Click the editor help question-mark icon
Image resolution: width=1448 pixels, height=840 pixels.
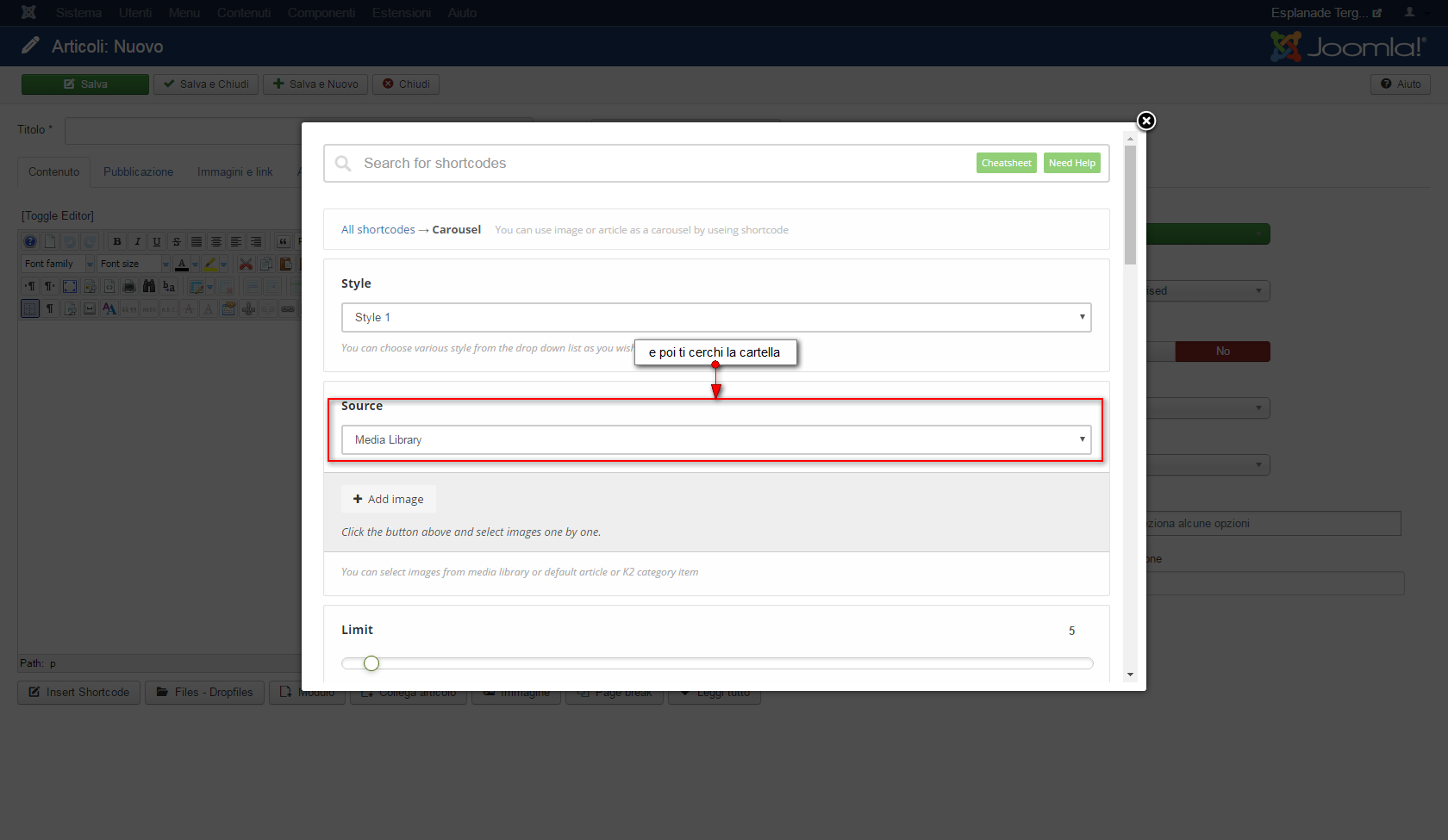[30, 241]
